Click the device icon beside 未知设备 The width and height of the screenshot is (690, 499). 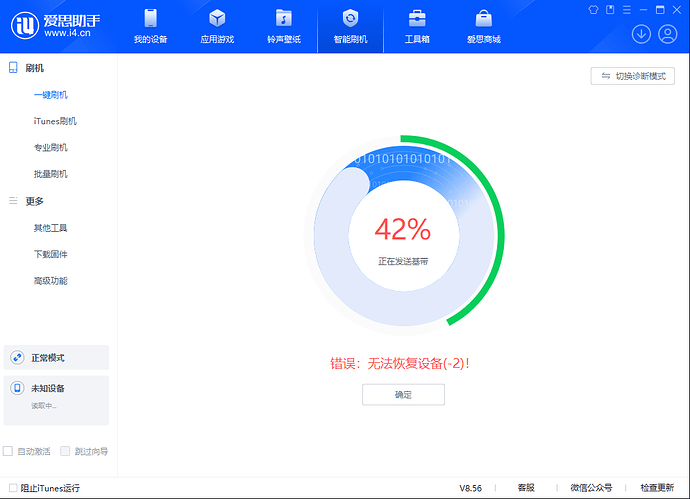(17, 388)
